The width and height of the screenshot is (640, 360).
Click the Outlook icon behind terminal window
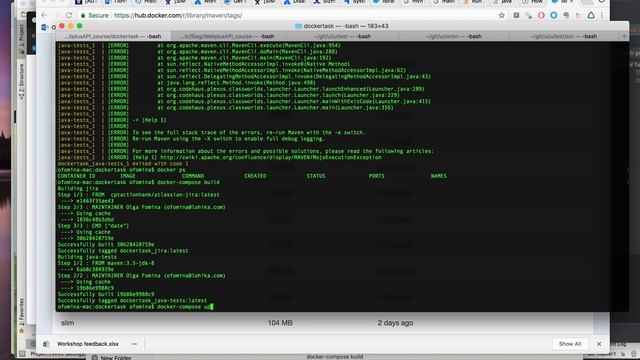tap(44, 27)
